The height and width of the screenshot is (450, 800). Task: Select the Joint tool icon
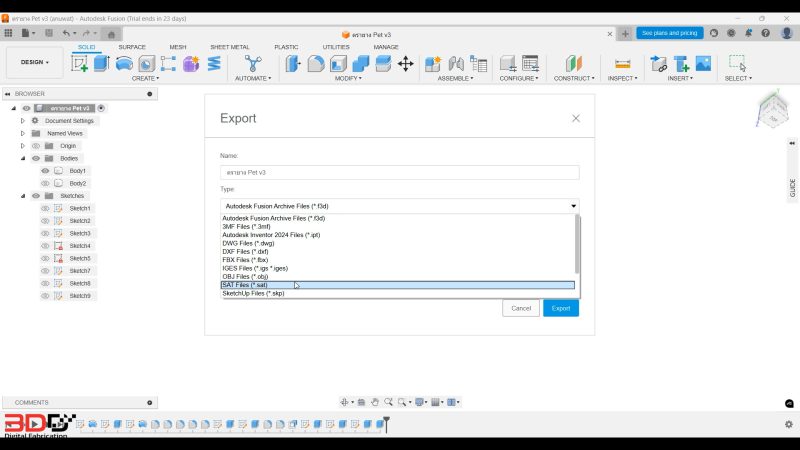[456, 64]
